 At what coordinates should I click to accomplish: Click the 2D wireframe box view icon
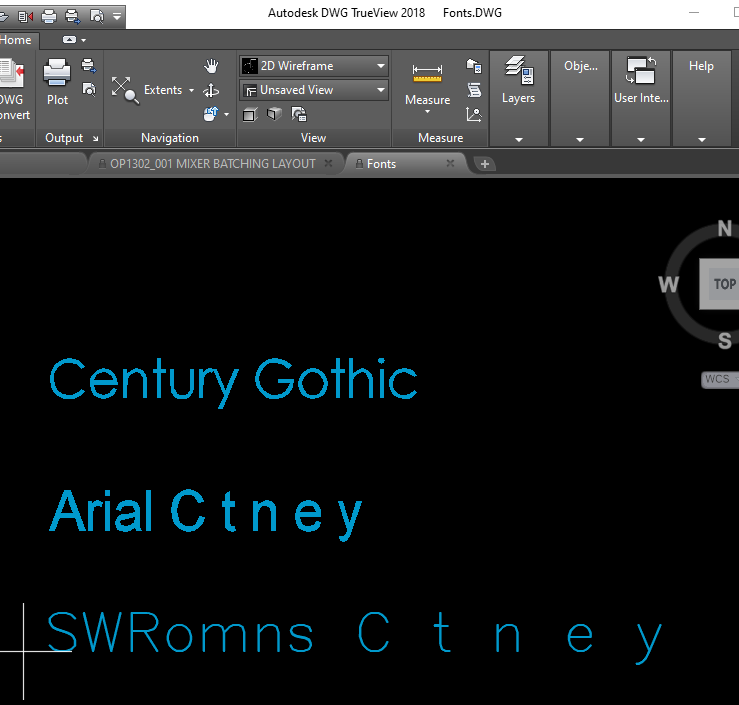point(250,115)
